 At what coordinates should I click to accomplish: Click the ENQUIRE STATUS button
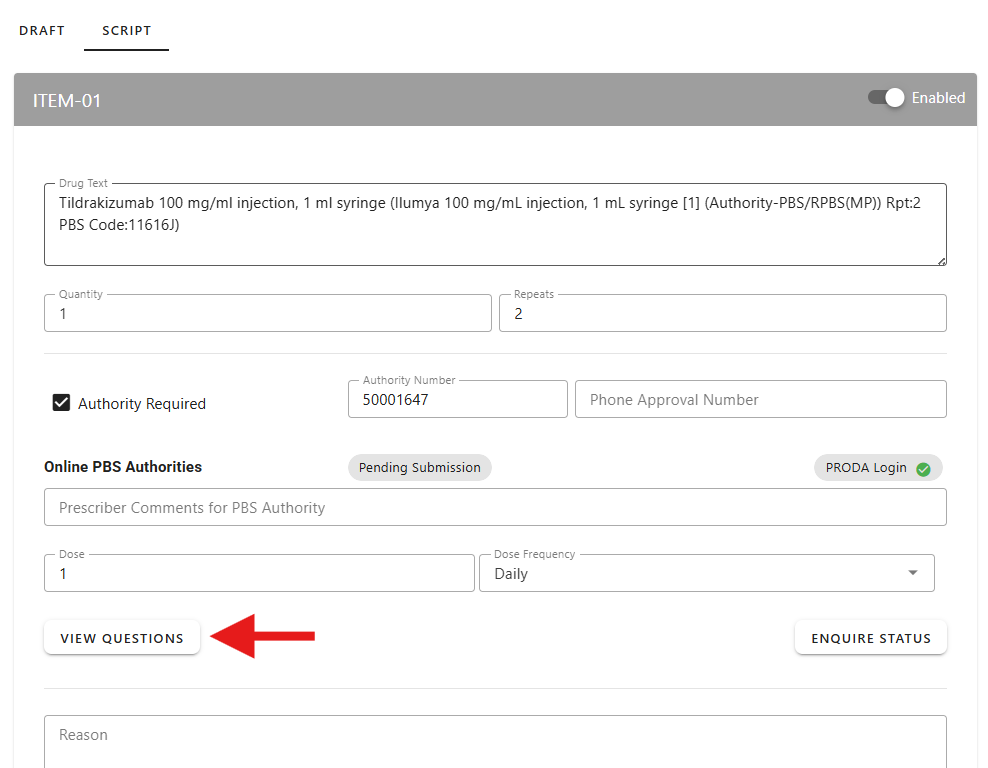tap(870, 638)
